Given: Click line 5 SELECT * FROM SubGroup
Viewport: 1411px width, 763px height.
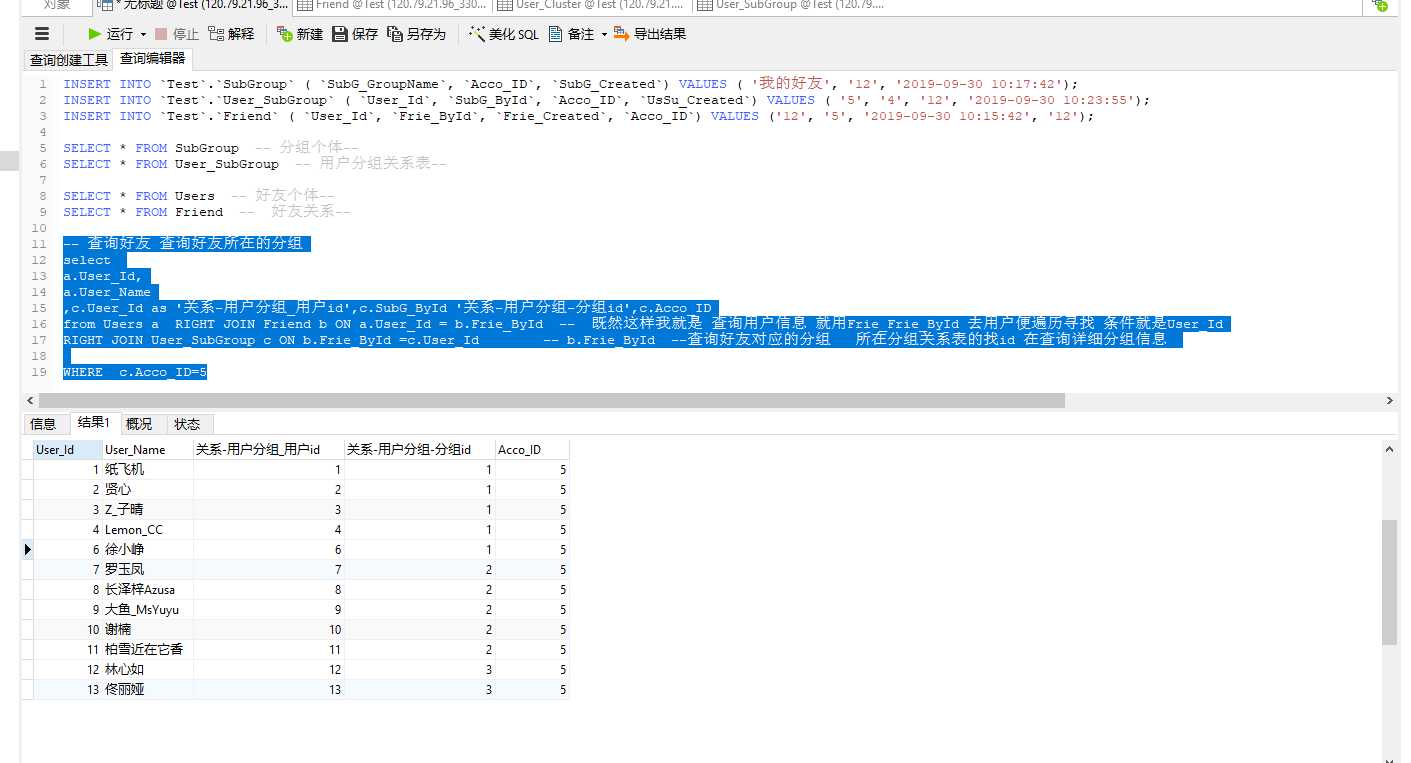Looking at the screenshot, I should pos(151,148).
